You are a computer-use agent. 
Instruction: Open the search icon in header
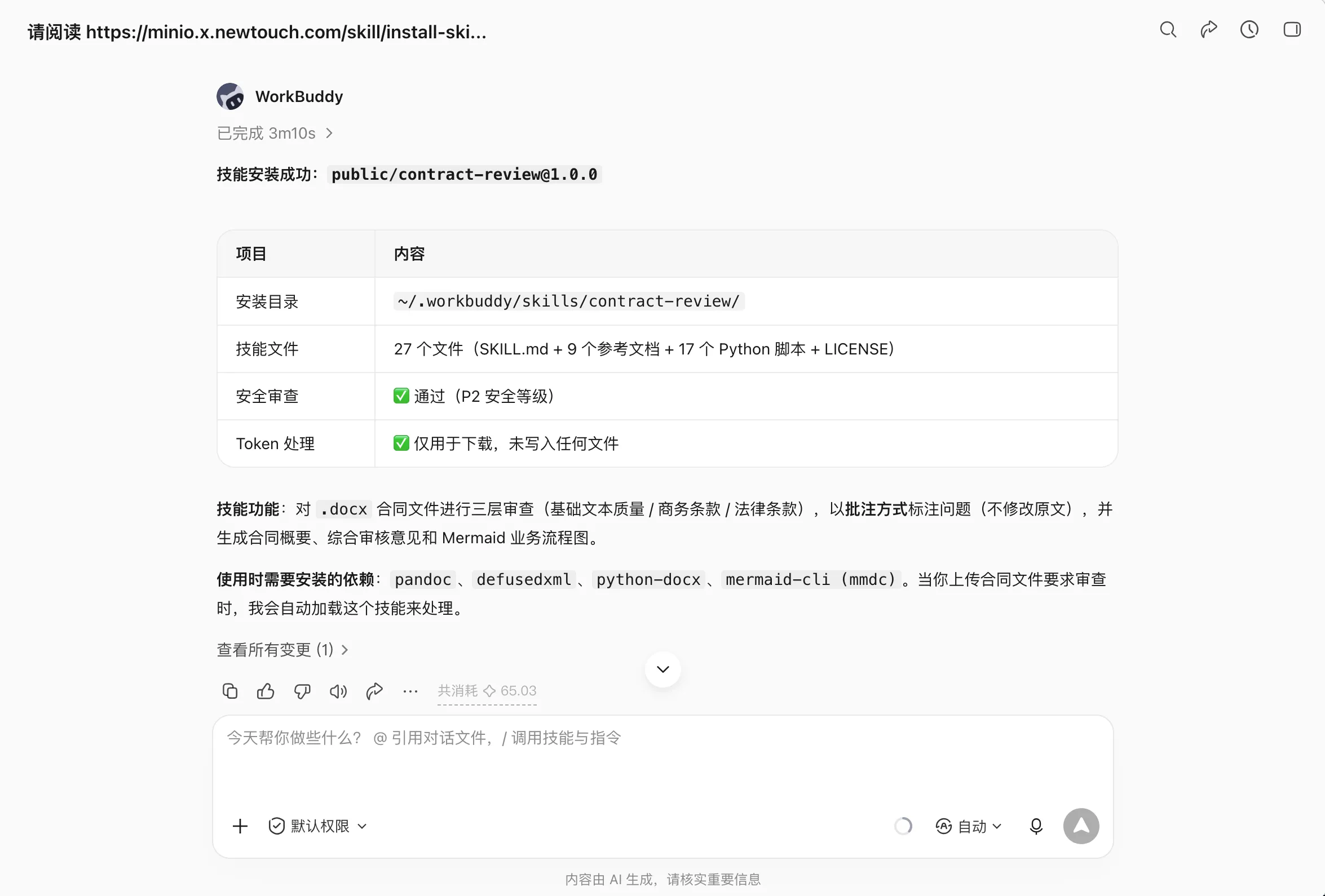tap(1168, 30)
